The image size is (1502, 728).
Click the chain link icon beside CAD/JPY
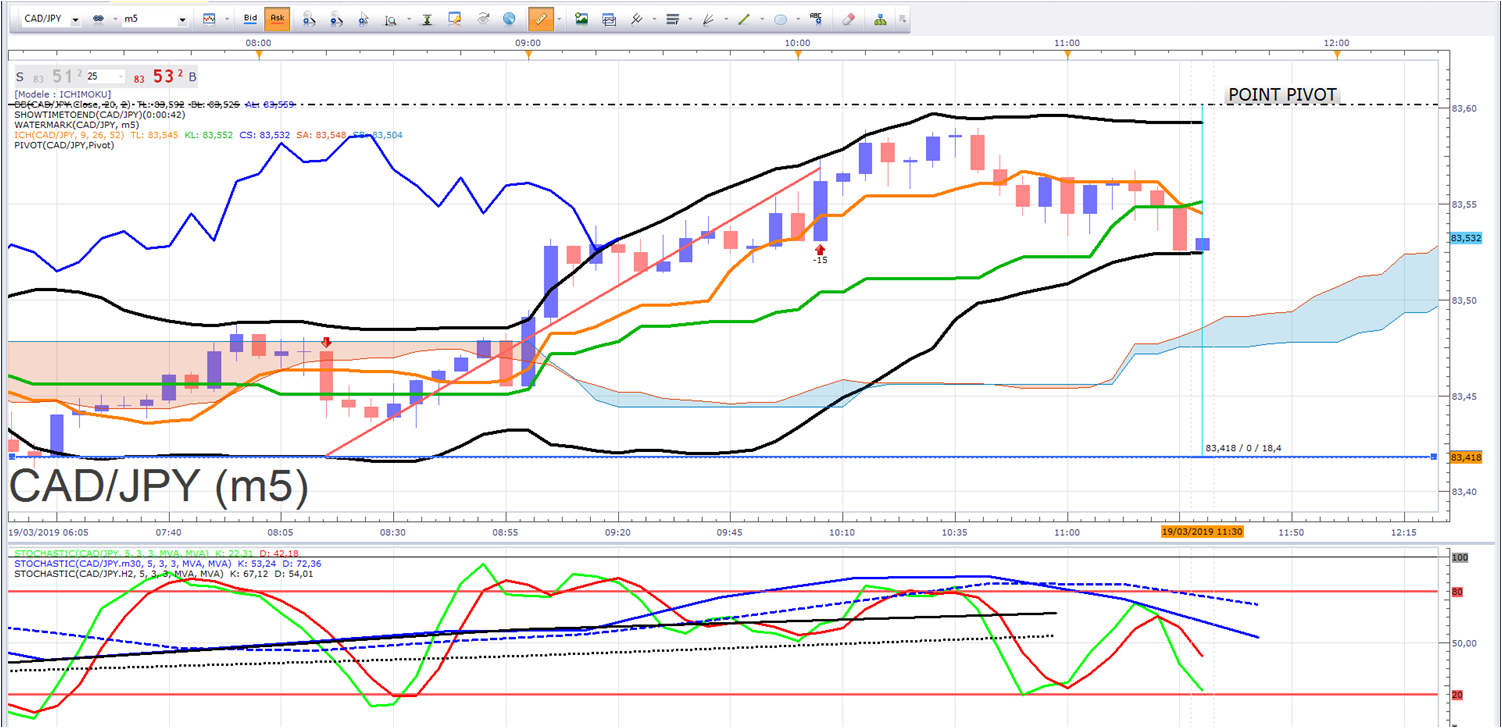pyautogui.click(x=99, y=19)
